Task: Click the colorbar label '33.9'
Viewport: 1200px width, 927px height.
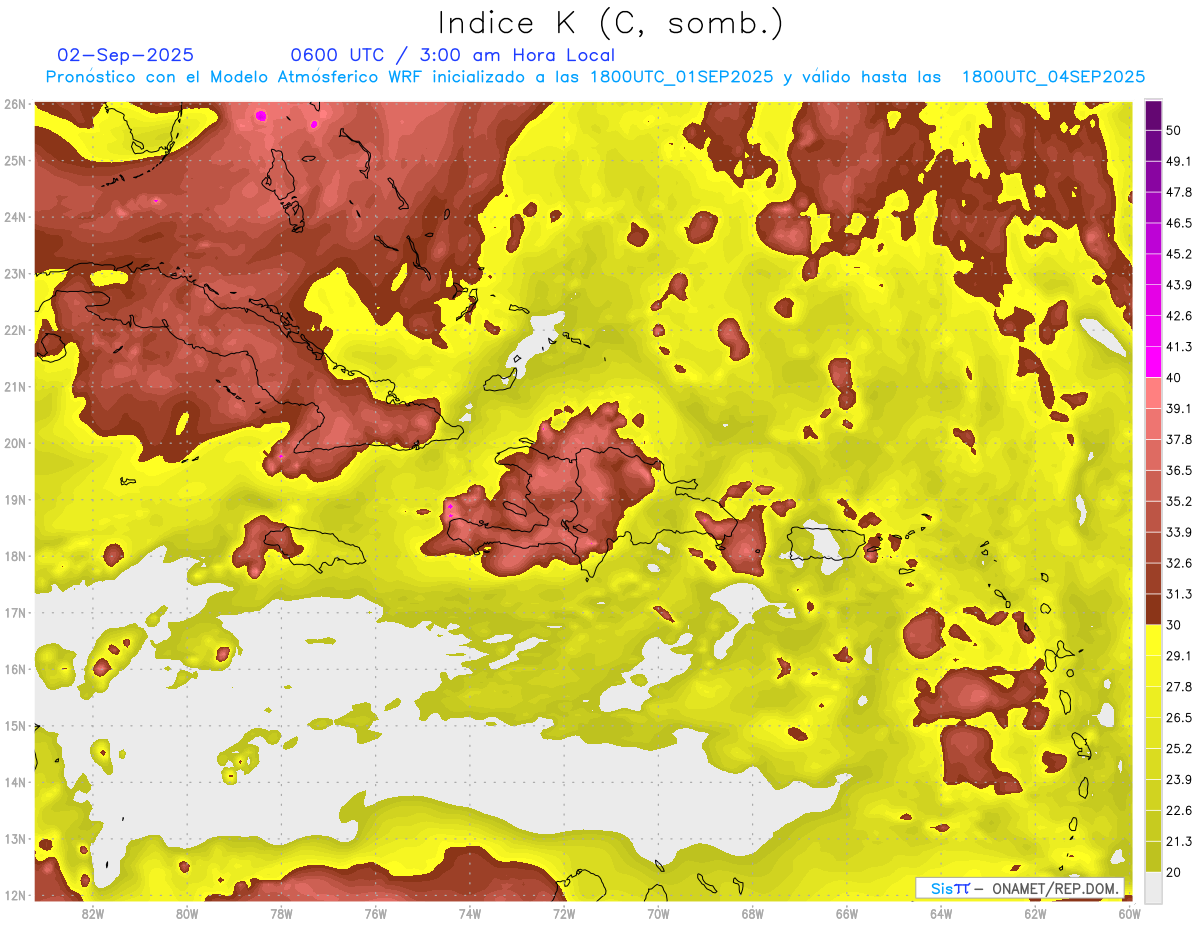Action: pos(1178,532)
